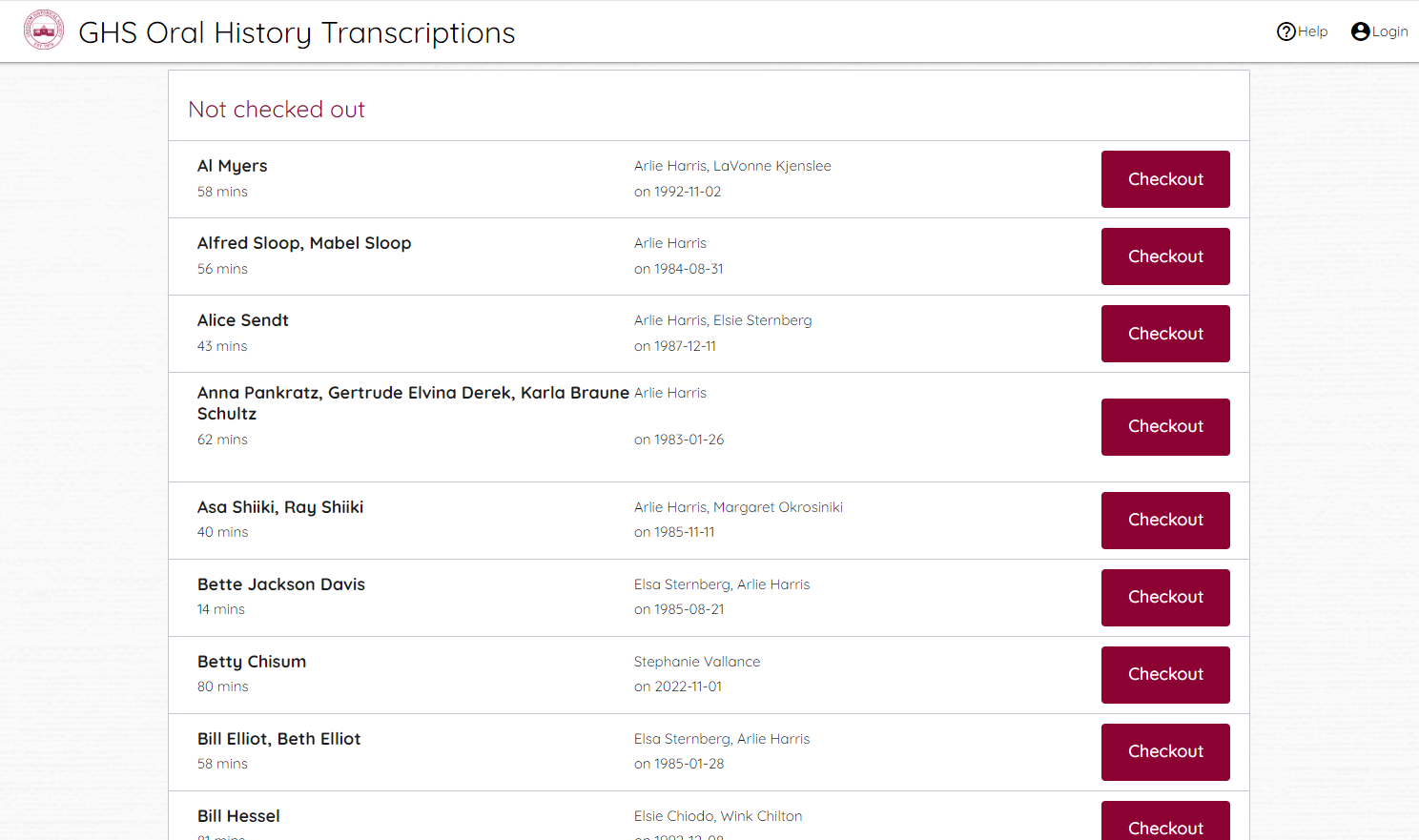Checkout the Alice Sendt interview
This screenshot has width=1419, height=840.
coord(1164,334)
